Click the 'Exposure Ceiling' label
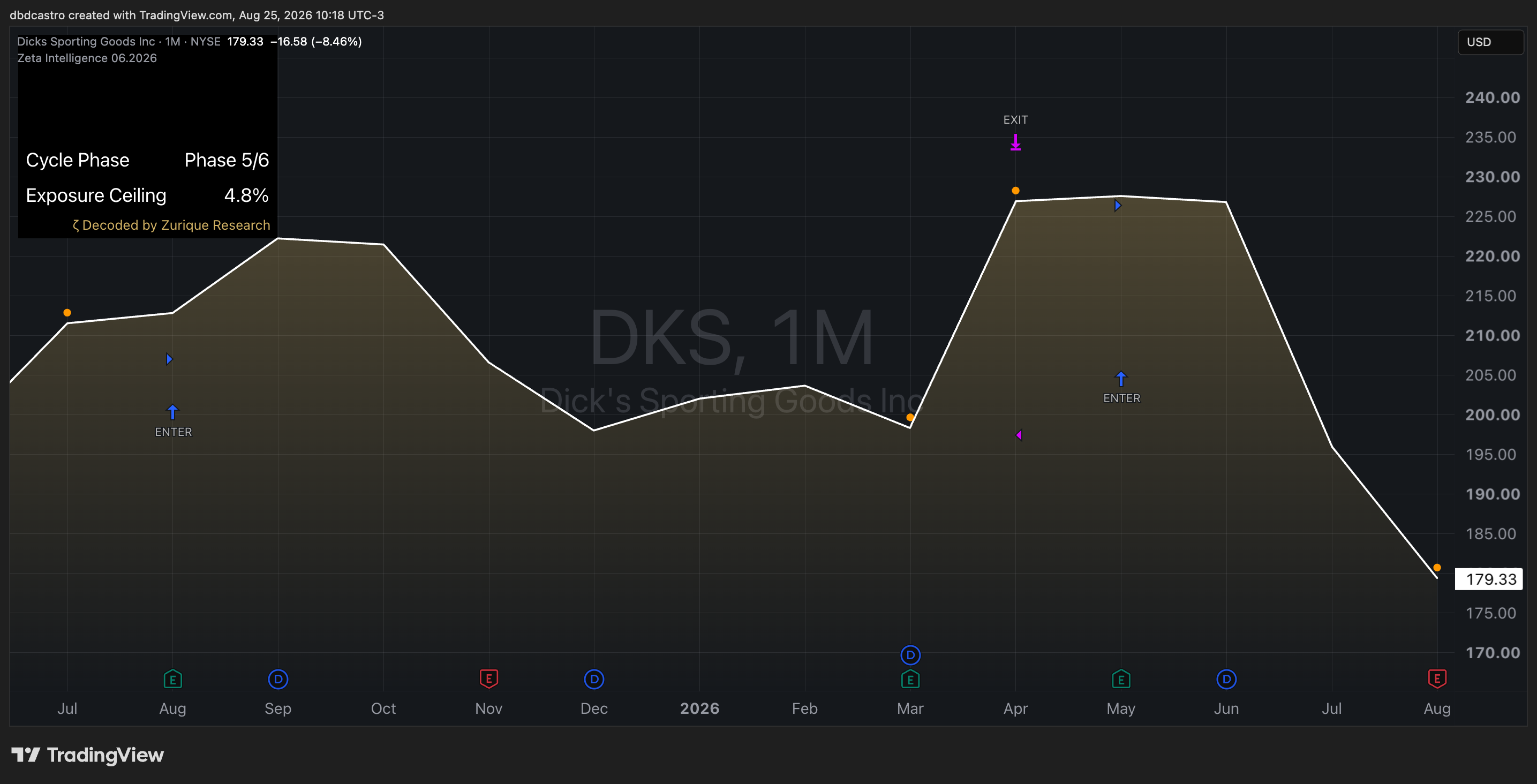Screen dimensions: 1537x784 click(x=96, y=195)
